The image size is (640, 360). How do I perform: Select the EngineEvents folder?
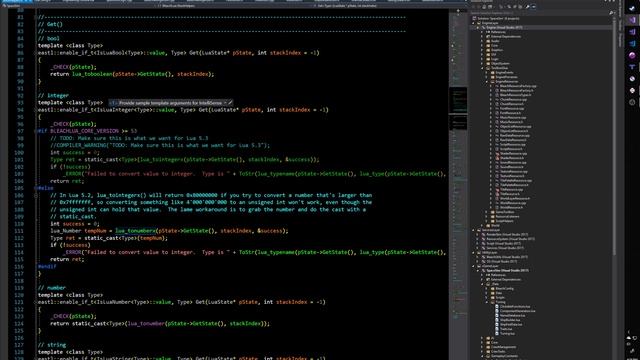tap(504, 72)
